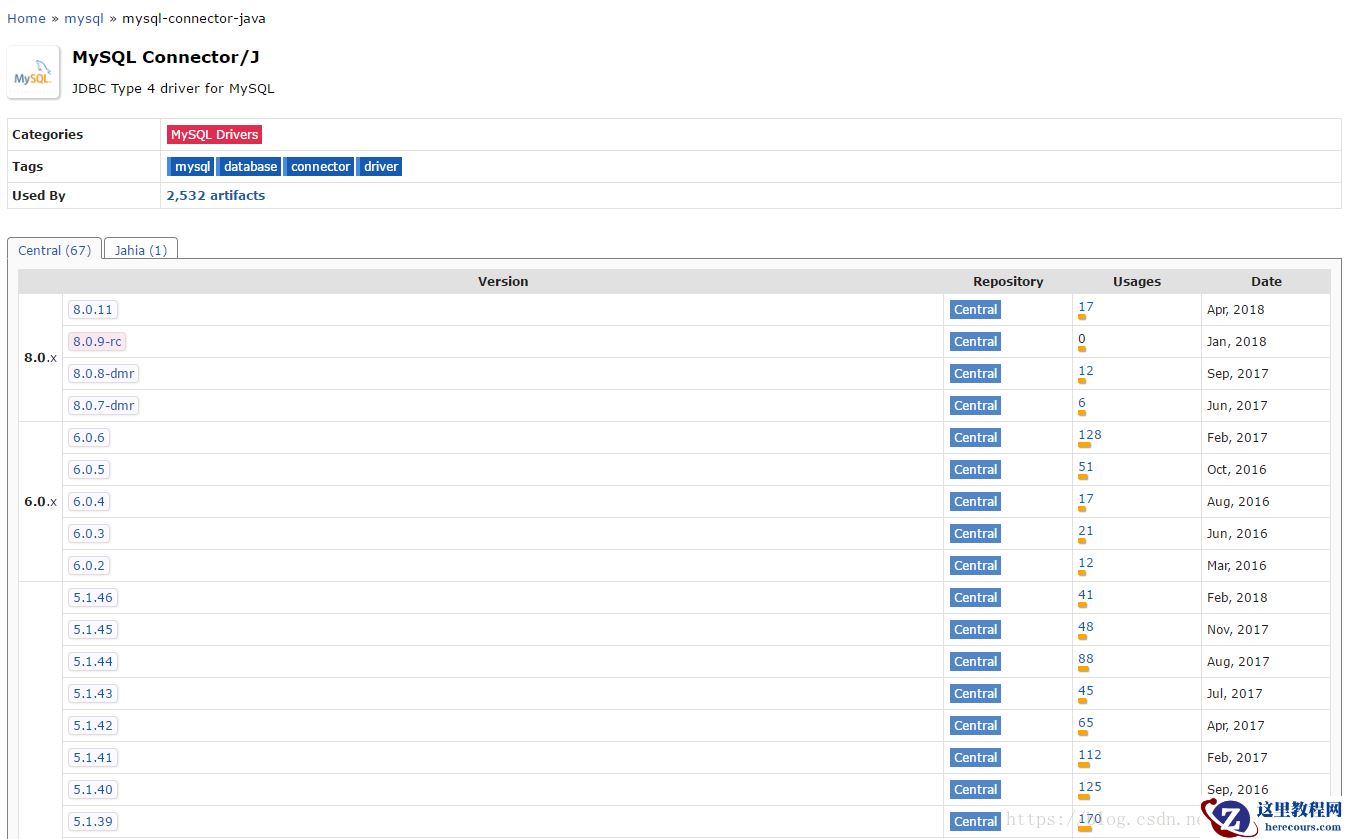1347x839 pixels.
Task: Open usages count 48 for 5.1.45
Action: pyautogui.click(x=1086, y=627)
